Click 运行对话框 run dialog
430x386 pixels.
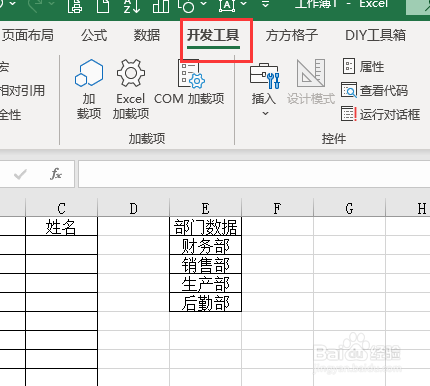click(x=380, y=114)
